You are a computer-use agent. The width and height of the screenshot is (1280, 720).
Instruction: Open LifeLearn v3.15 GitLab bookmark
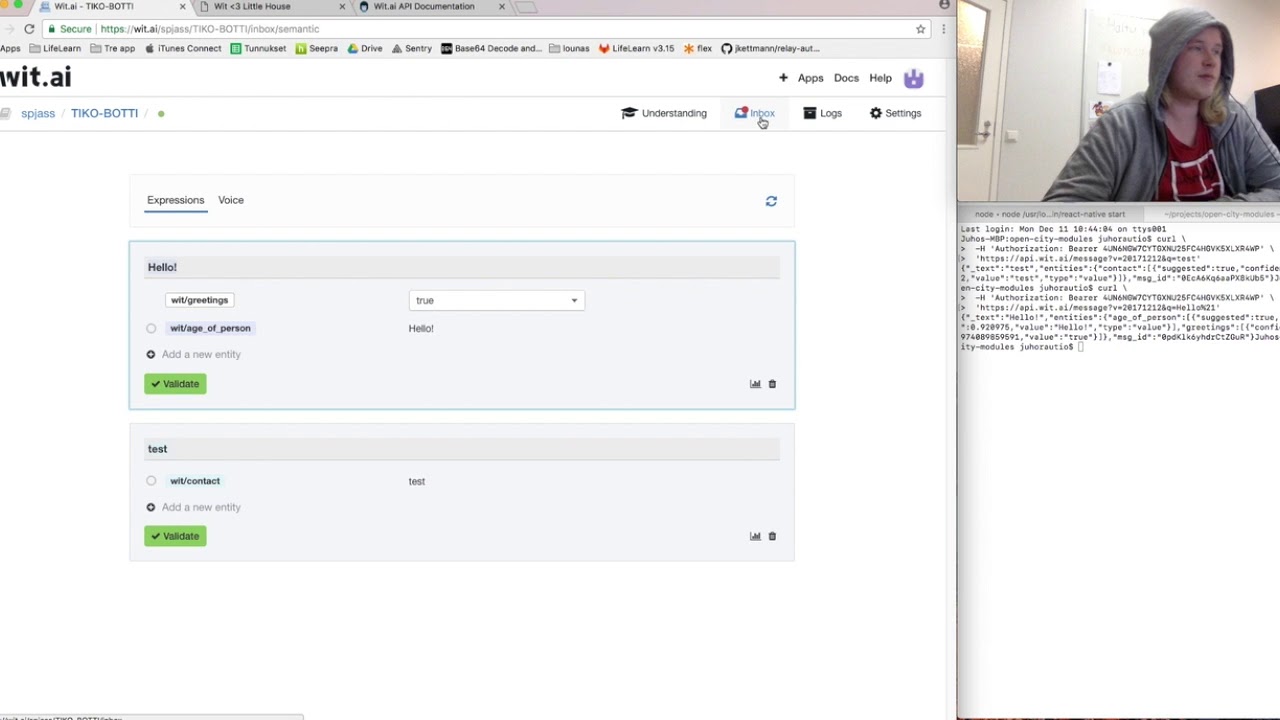point(636,48)
